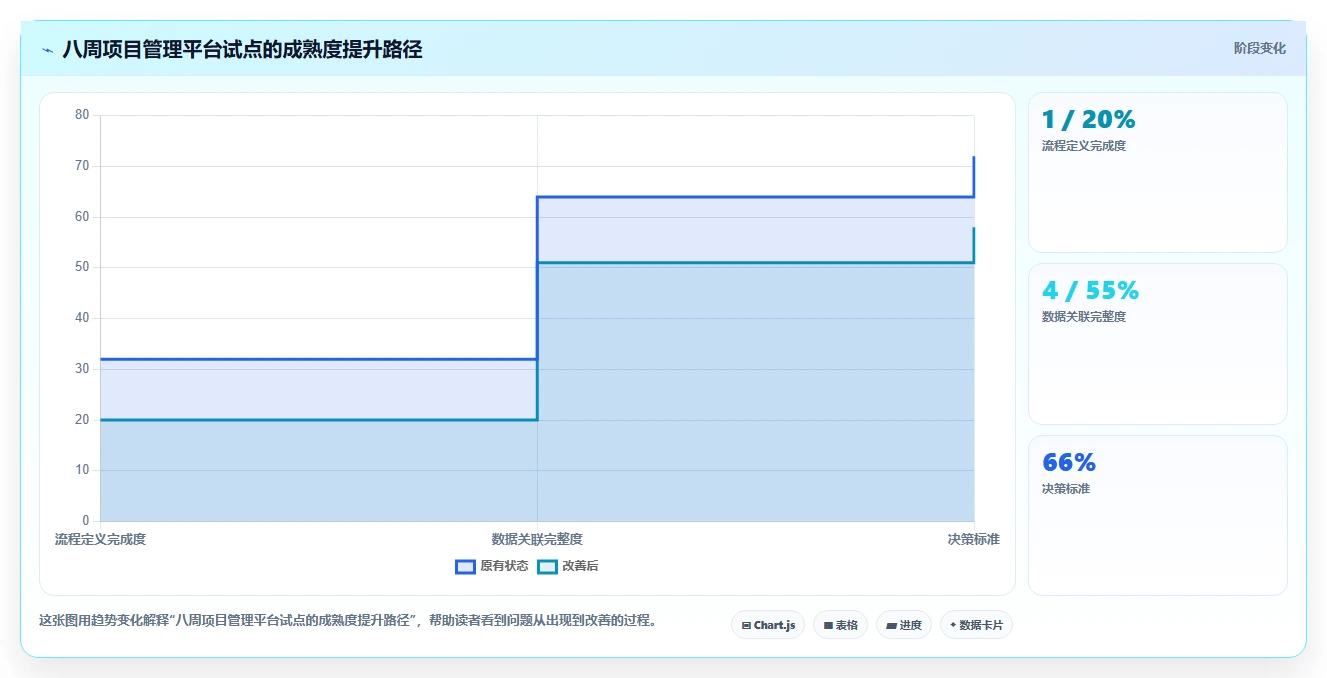
Task: Click the blue 原有状态 legend color box
Action: [465, 567]
